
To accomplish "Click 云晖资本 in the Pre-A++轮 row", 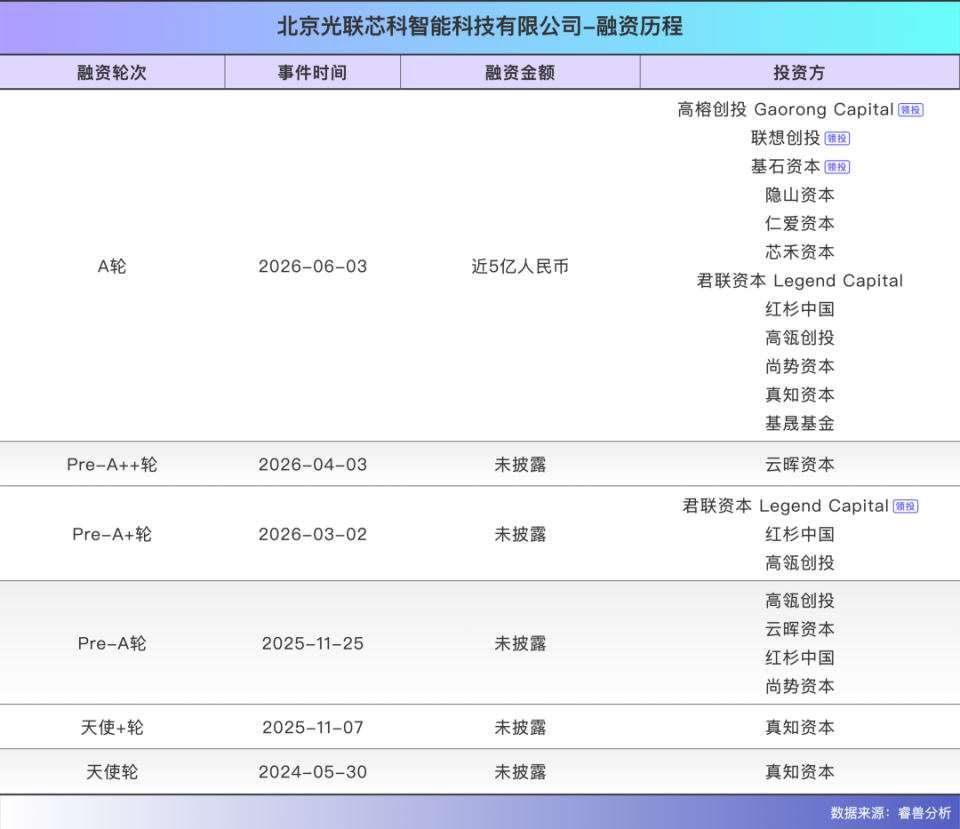I will 800,465.
